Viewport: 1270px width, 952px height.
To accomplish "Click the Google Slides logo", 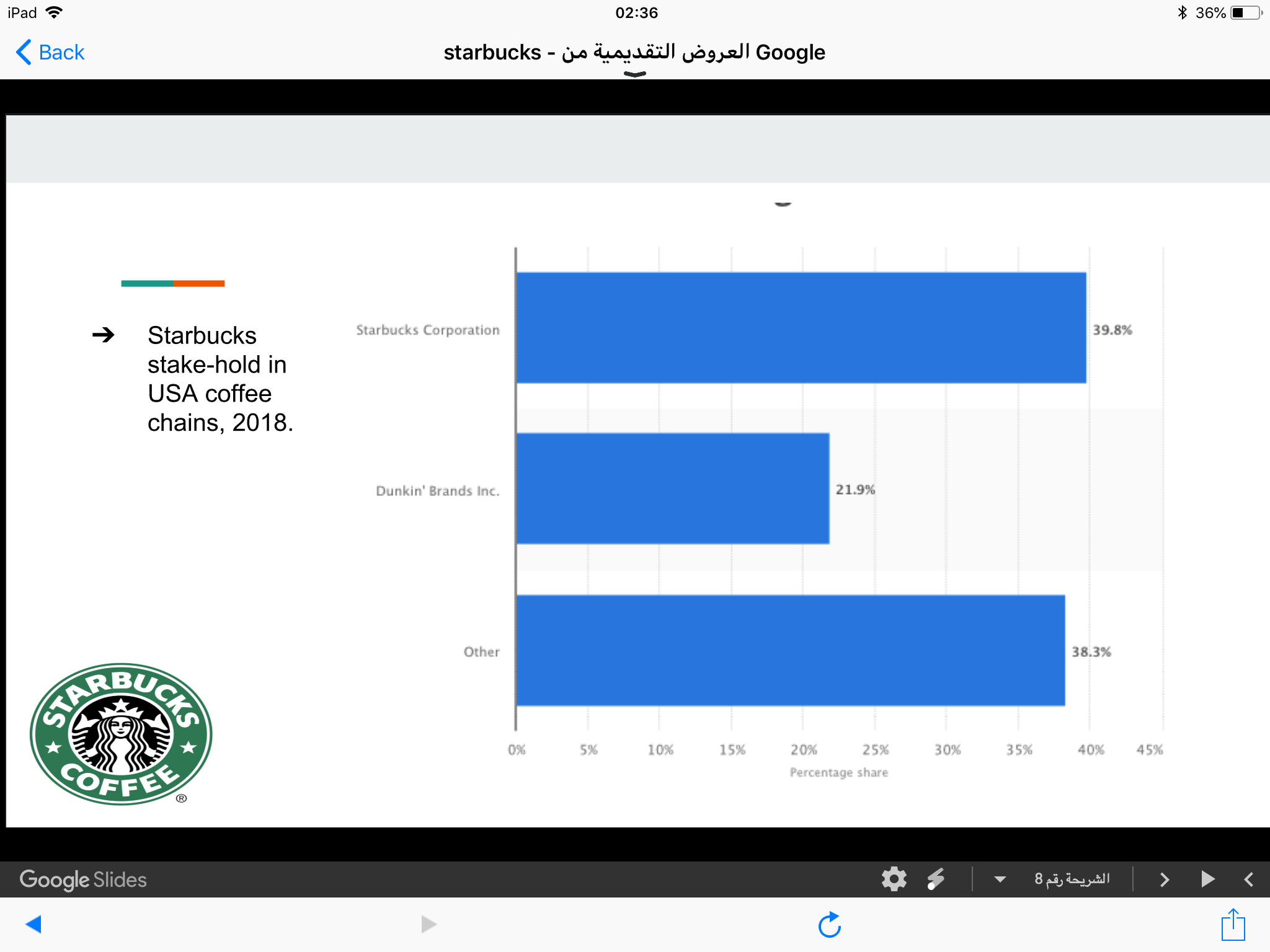I will pos(83,879).
